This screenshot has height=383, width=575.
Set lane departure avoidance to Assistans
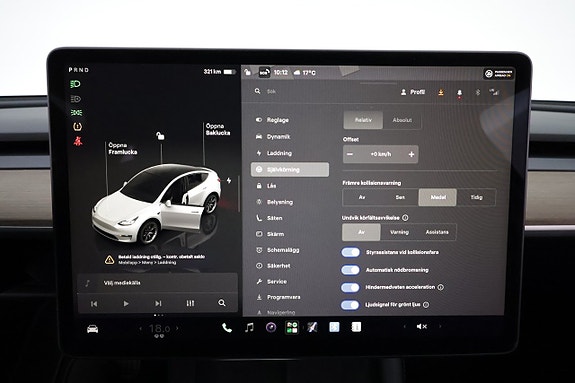coord(437,232)
